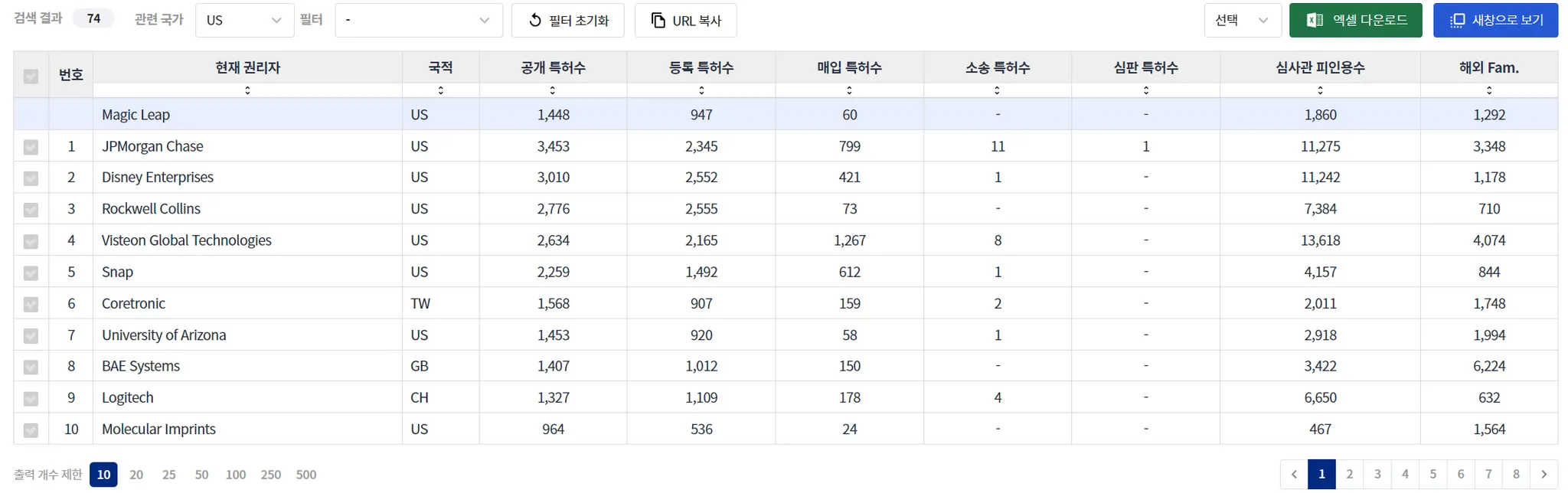Click Snap name cell
The height and width of the screenshot is (493, 1568).
point(247,272)
